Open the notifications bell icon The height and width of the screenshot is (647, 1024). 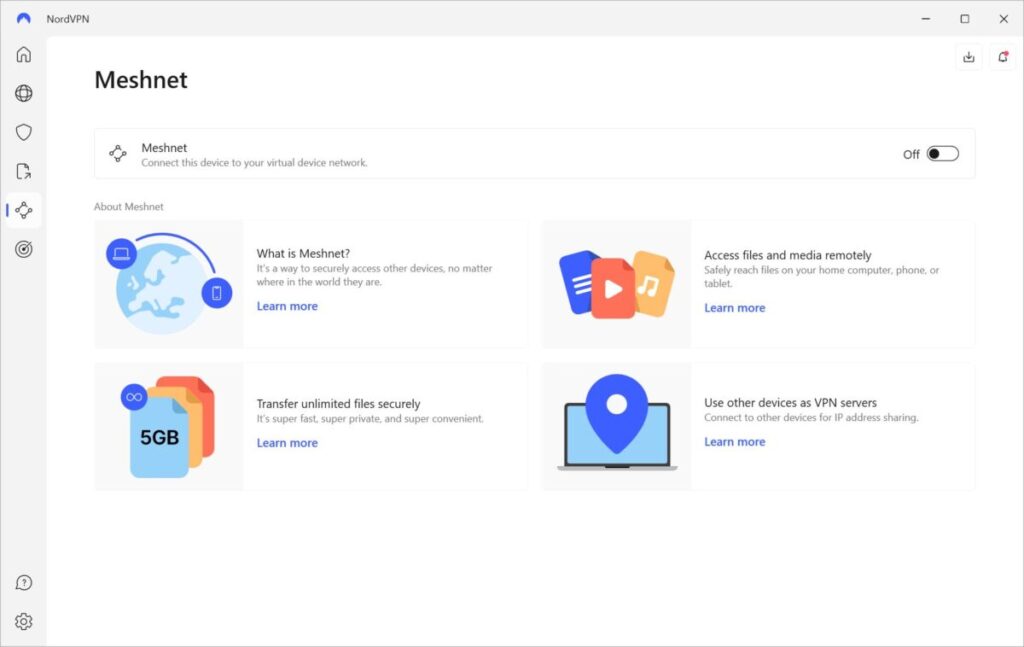[x=1003, y=57]
